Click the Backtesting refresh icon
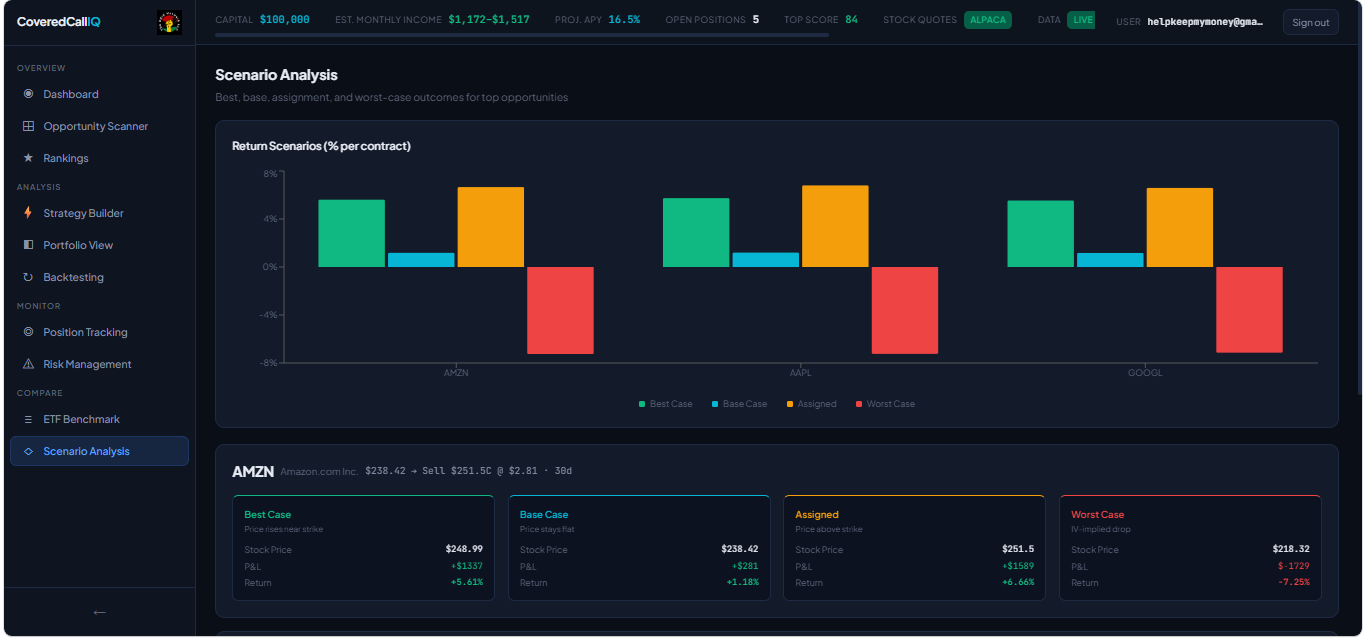The height and width of the screenshot is (639, 1366). pyautogui.click(x=28, y=277)
